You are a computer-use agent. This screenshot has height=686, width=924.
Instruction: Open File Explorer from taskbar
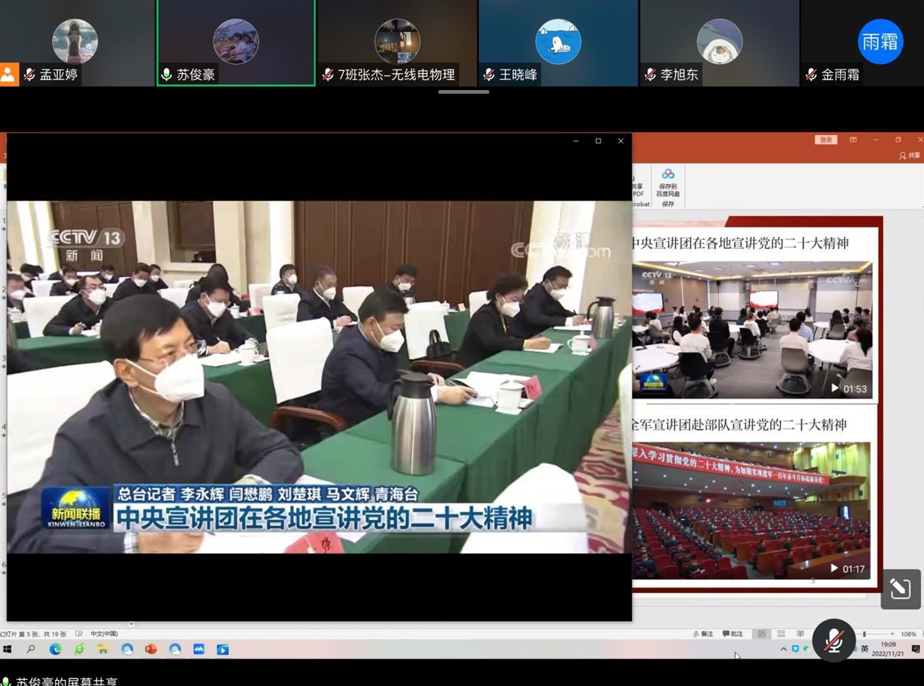click(x=103, y=649)
